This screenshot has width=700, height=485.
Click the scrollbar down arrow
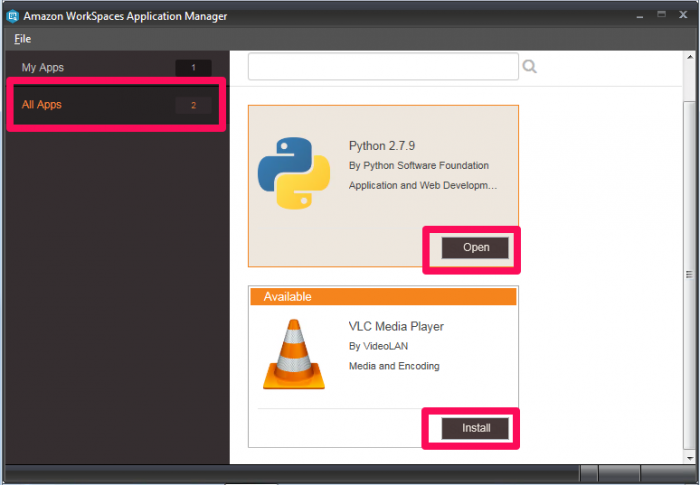point(690,458)
